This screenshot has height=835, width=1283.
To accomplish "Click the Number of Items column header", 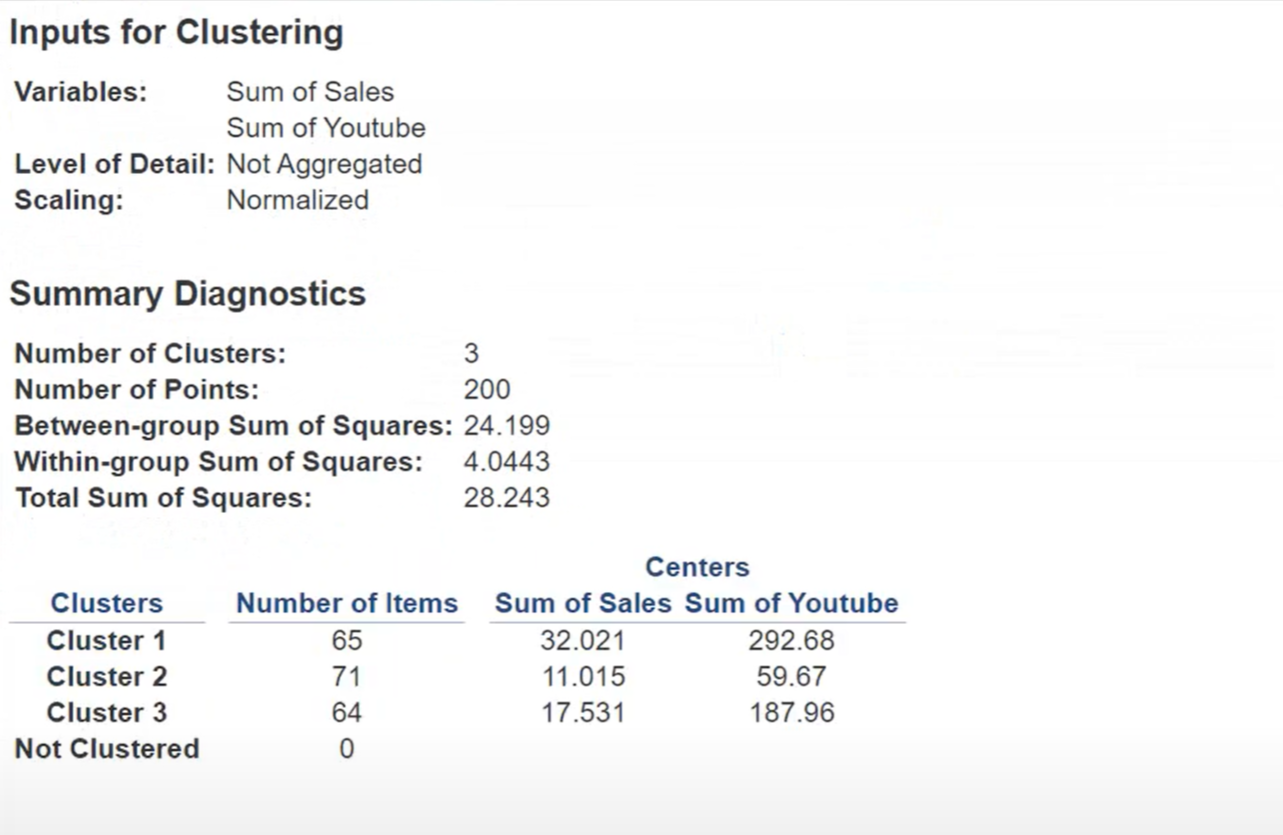I will click(346, 603).
